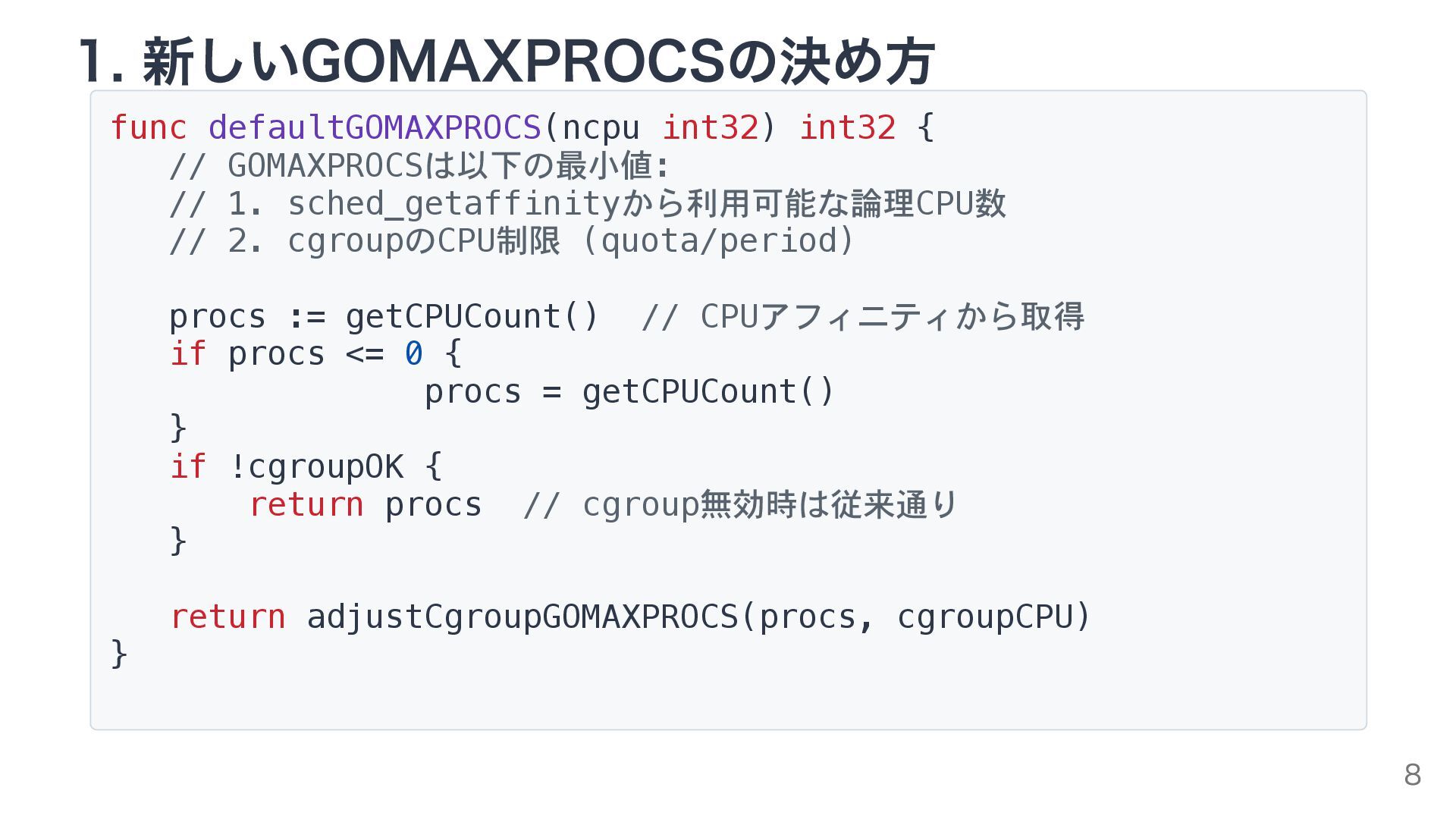Click the GOMAXPROCSは以下の最小値 comment
Image resolution: width=1456 pixels, height=819 pixels.
(x=419, y=165)
